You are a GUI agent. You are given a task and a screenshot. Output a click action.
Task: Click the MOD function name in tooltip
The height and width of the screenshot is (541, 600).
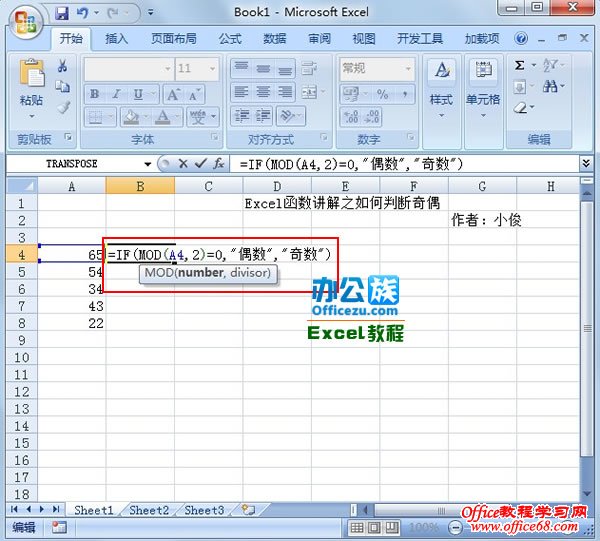pyautogui.click(x=159, y=273)
